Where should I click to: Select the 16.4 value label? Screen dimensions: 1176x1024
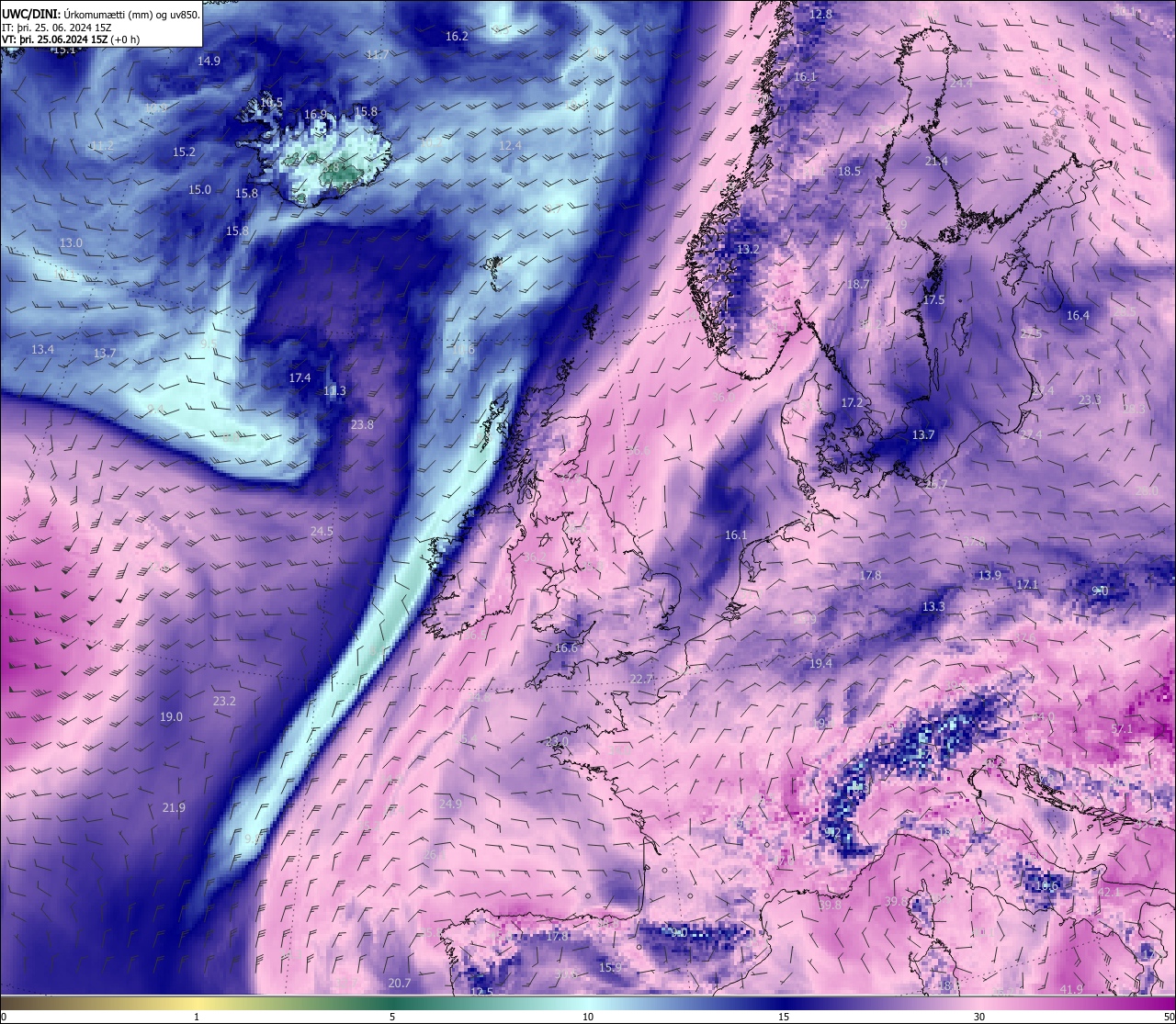(1078, 316)
